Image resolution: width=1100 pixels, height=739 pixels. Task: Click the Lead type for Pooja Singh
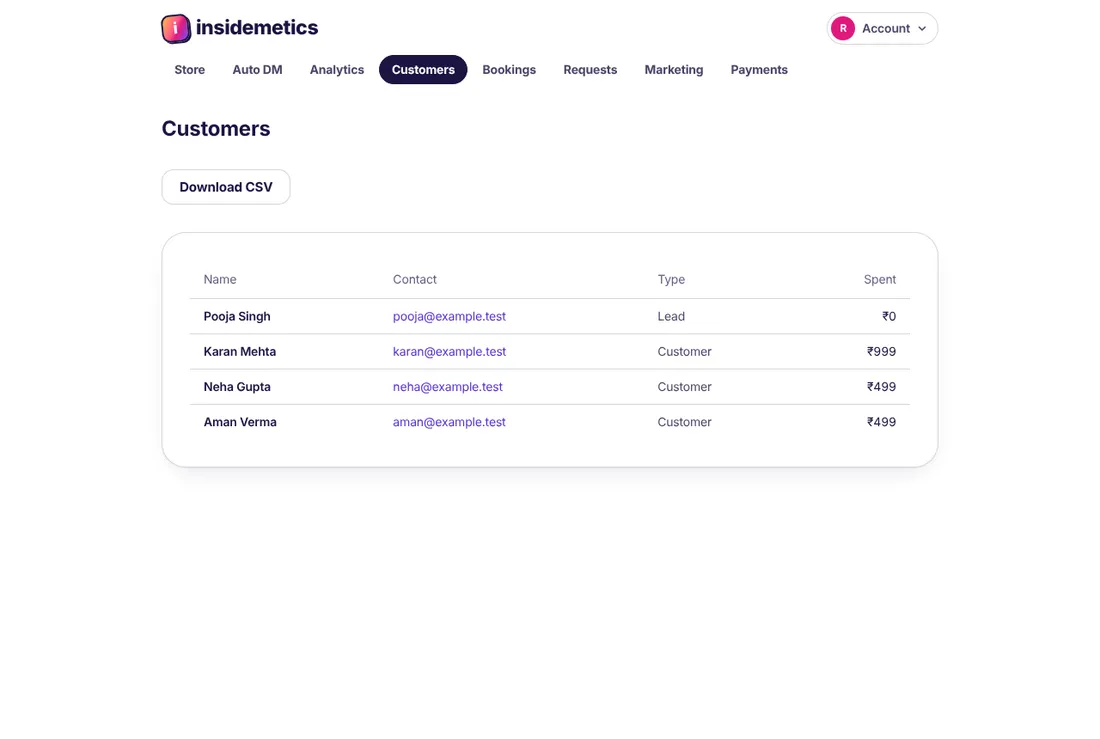671,317
